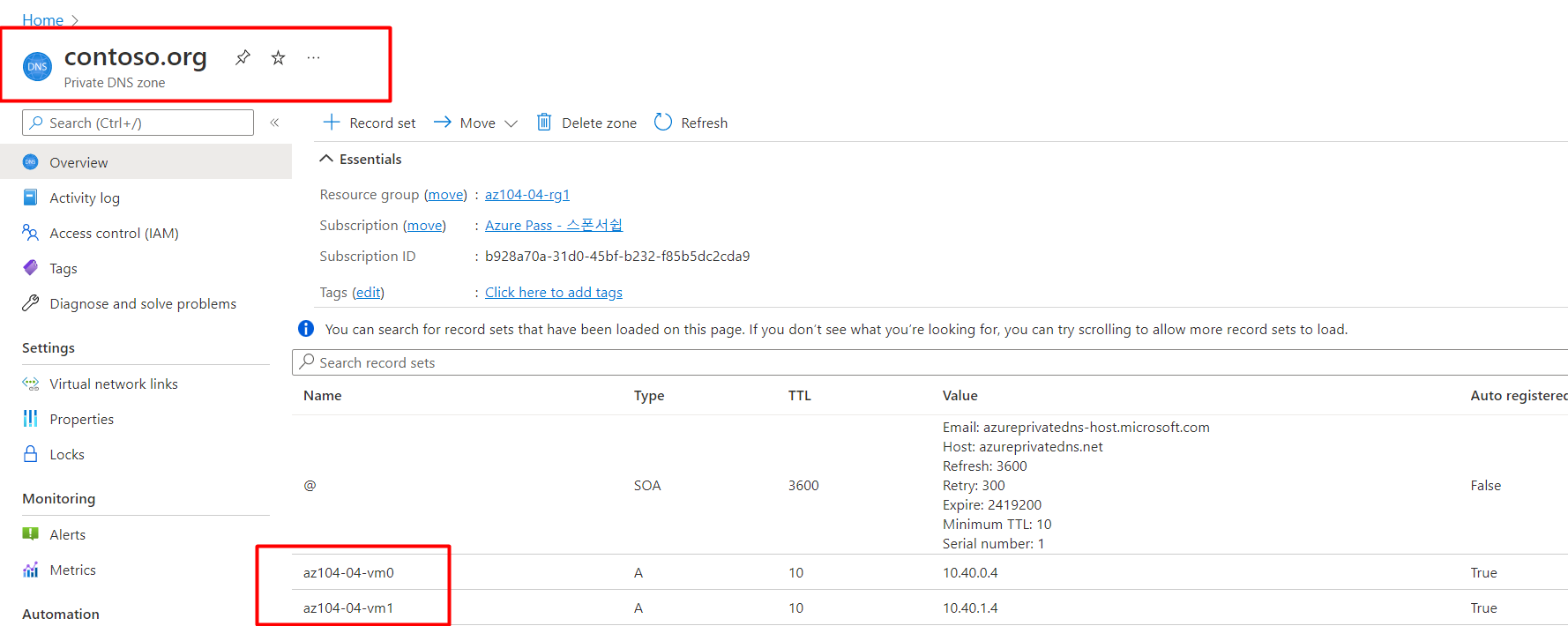Click here to add tags link
The image size is (1568, 626).
pyautogui.click(x=554, y=292)
